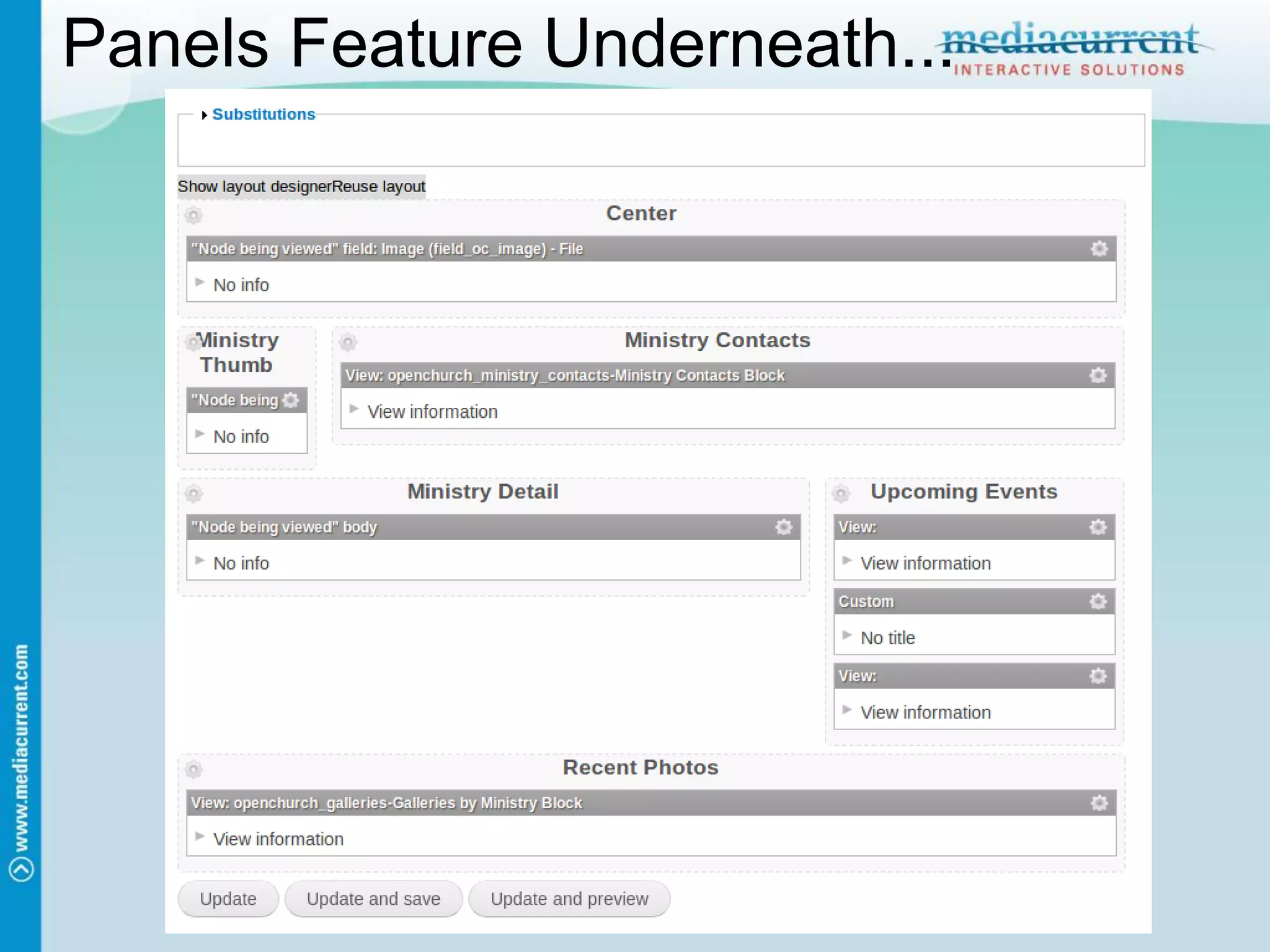1270x952 pixels.
Task: Click gear on Image field_oc_image pane
Action: pyautogui.click(x=1099, y=249)
